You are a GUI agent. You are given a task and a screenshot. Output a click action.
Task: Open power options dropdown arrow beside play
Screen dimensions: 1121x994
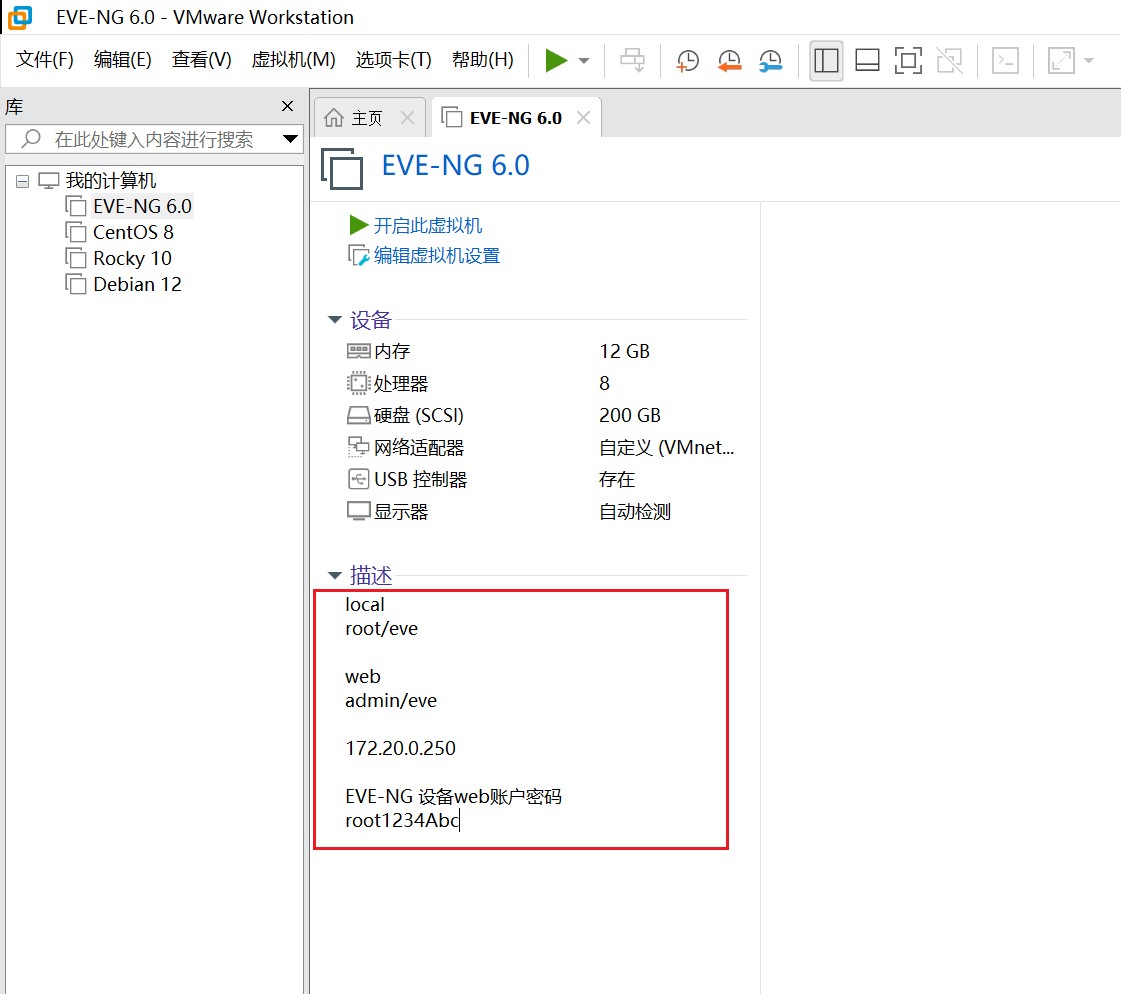coord(584,61)
